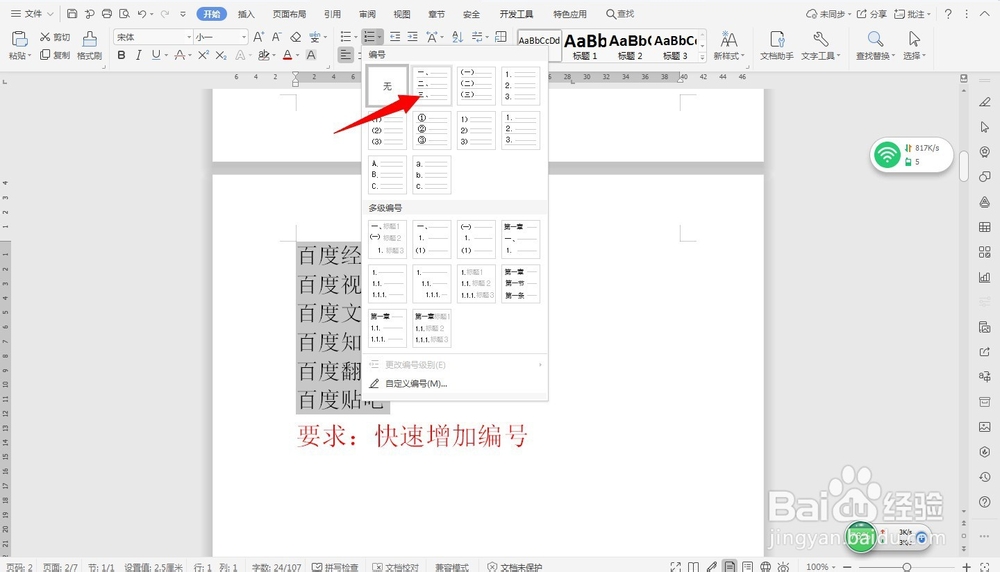The width and height of the screenshot is (1000, 572).
Task: Expand the 选择 dropdown
Action: click(x=914, y=55)
